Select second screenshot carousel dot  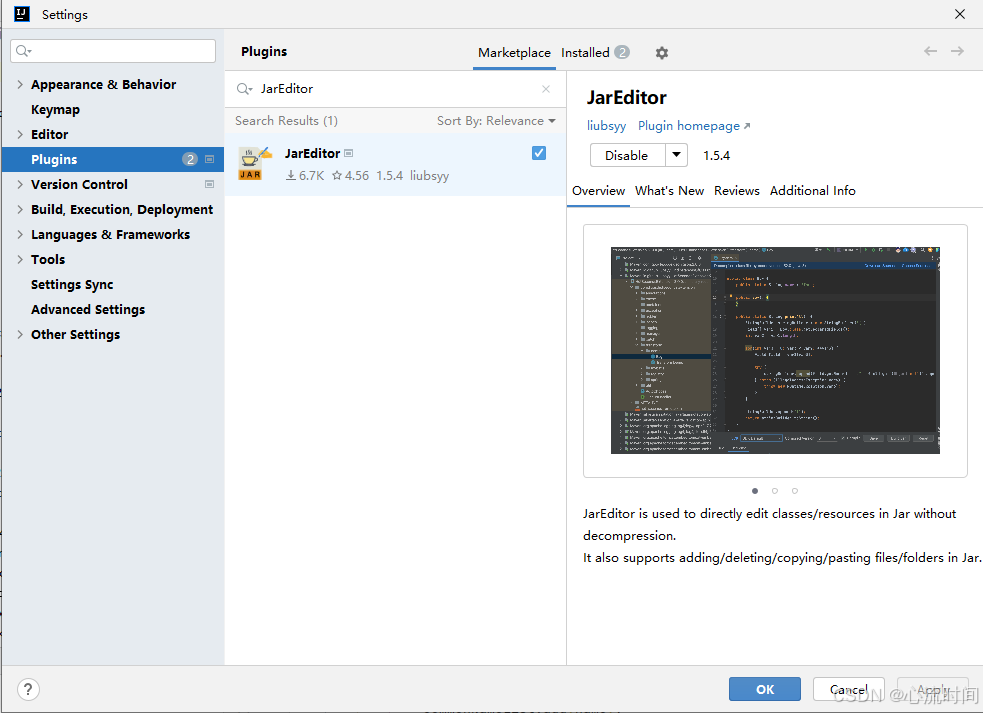775,491
